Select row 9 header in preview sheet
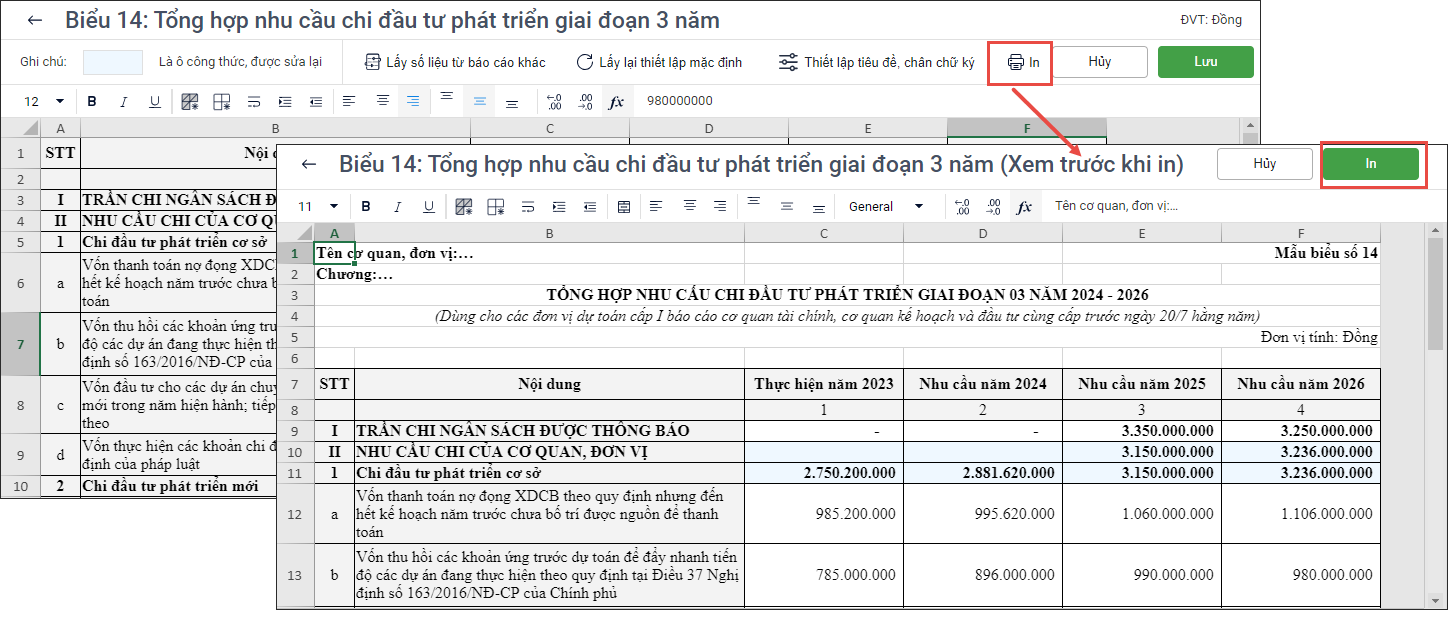The image size is (1456, 617). point(294,431)
